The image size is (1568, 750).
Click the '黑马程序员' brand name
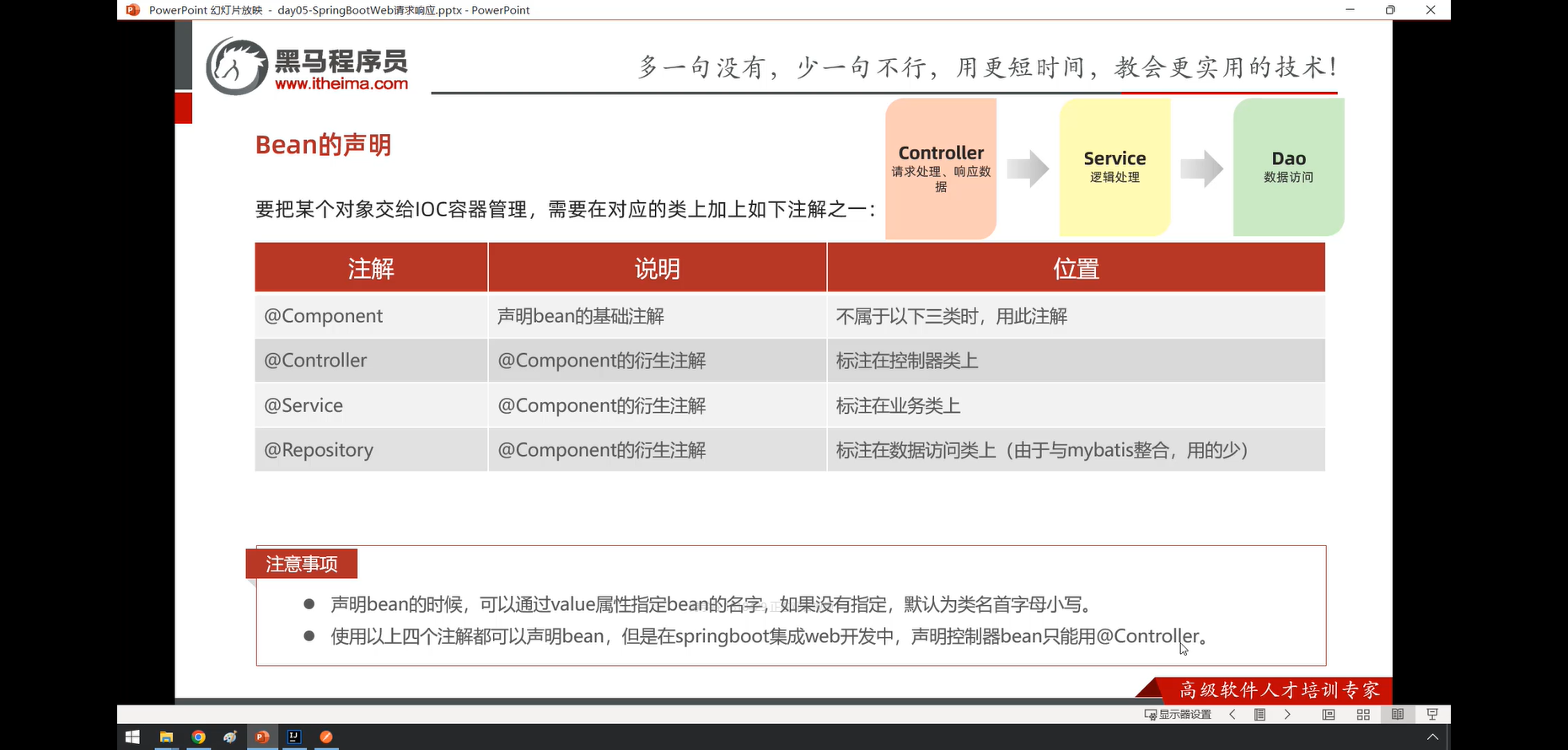click(341, 61)
